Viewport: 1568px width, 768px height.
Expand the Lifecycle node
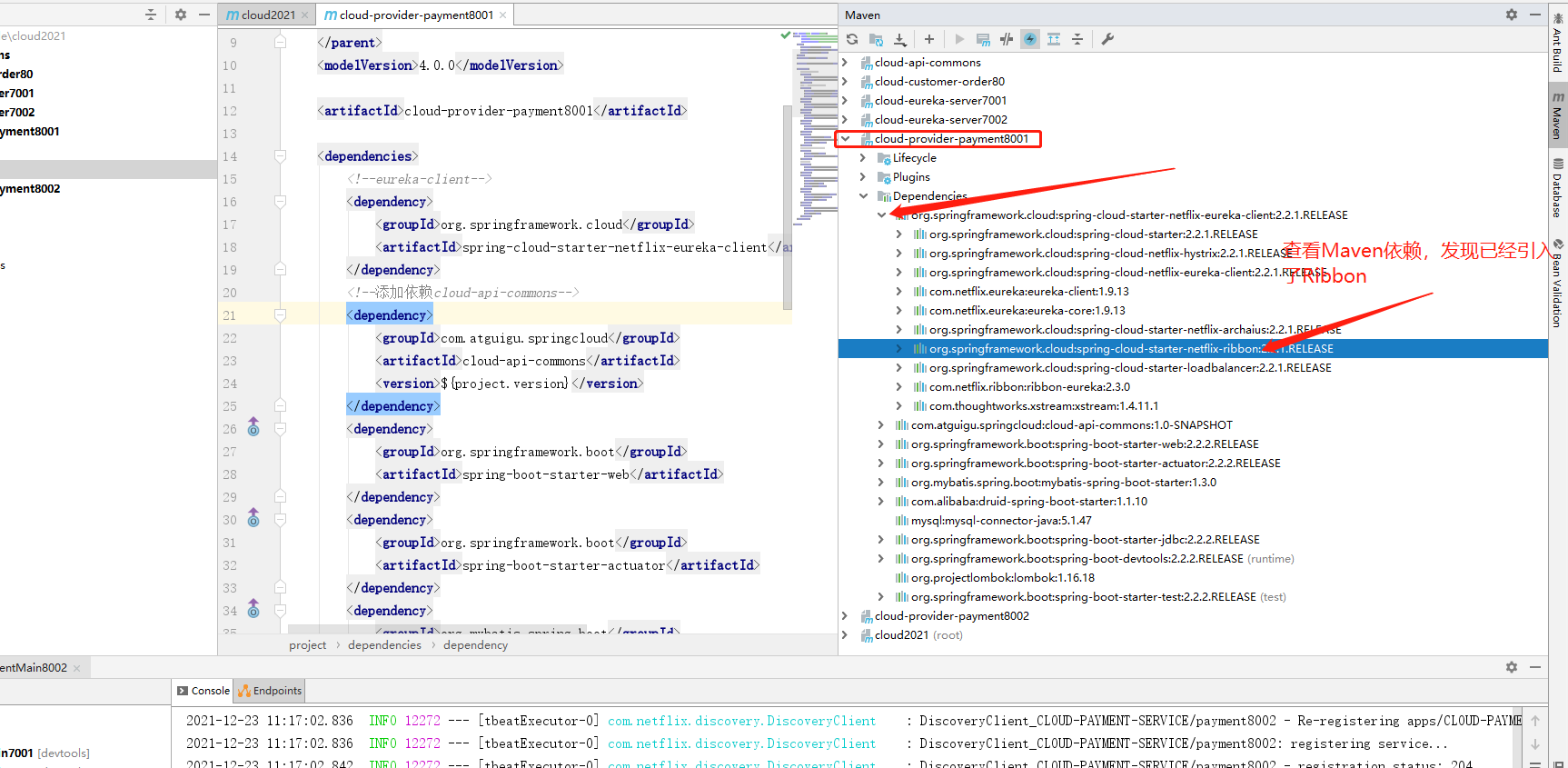(863, 158)
